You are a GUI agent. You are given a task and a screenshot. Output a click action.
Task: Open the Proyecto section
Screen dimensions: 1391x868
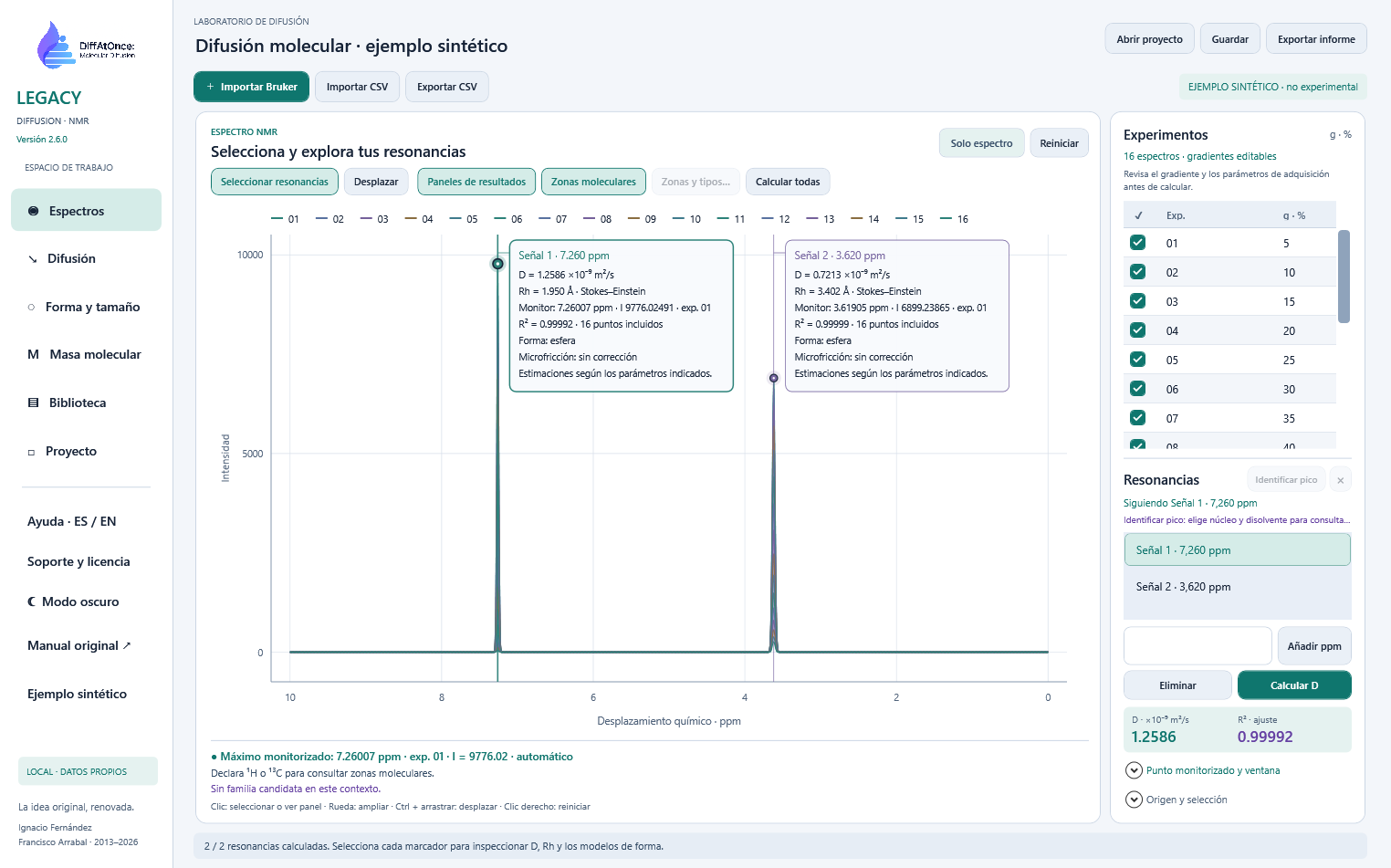point(86,451)
